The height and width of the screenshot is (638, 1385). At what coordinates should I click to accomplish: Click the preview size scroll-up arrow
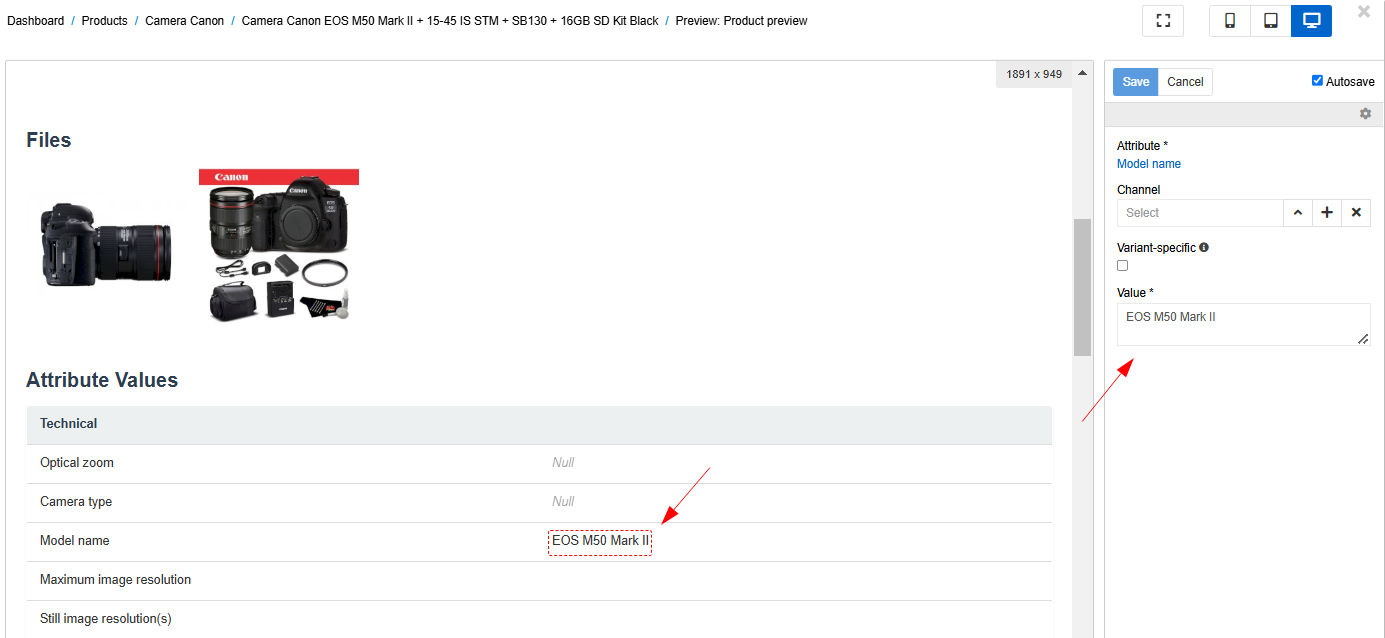point(1082,74)
